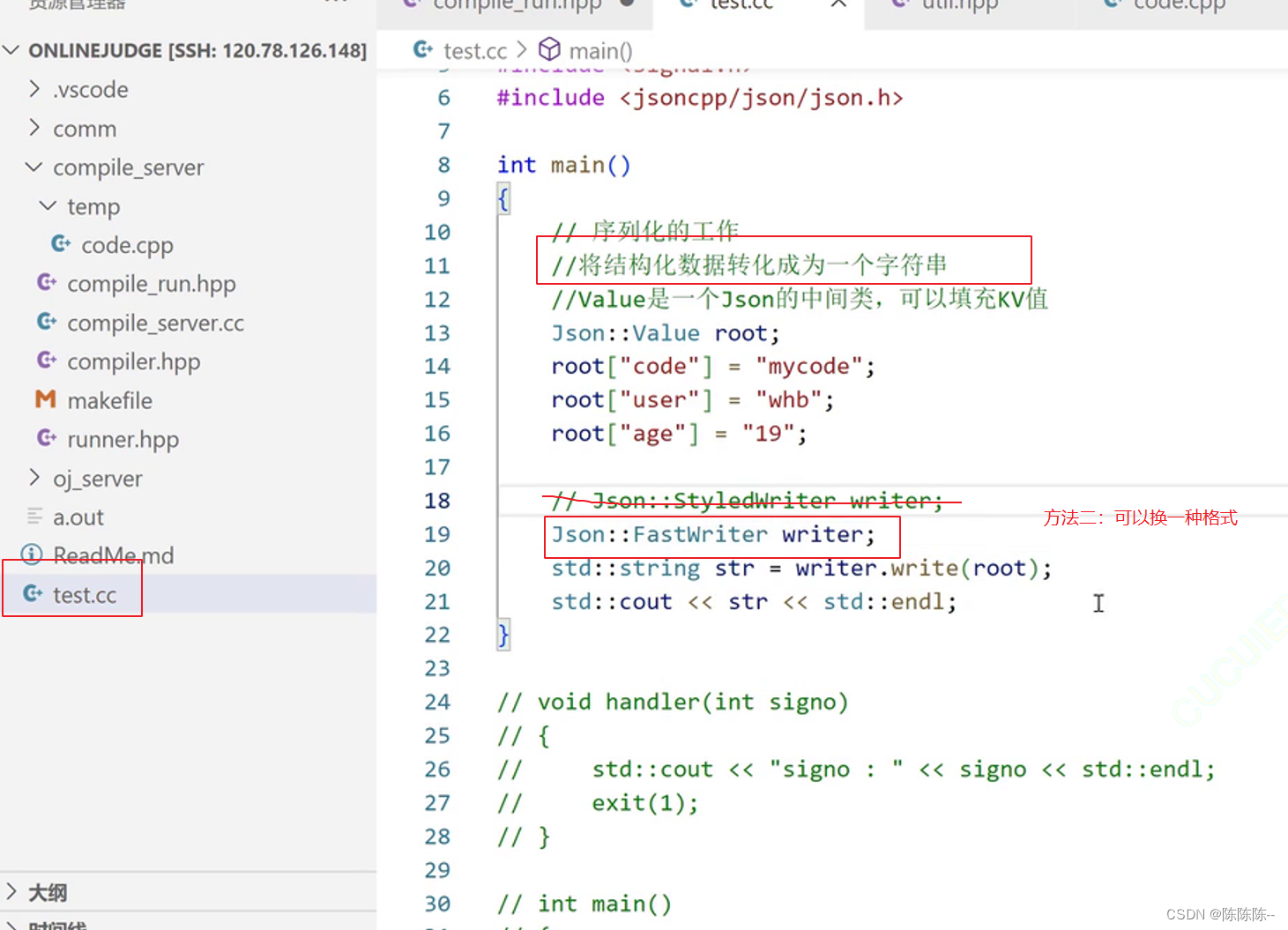This screenshot has height=930, width=1288.
Task: Select the a.out file
Action: 78,517
